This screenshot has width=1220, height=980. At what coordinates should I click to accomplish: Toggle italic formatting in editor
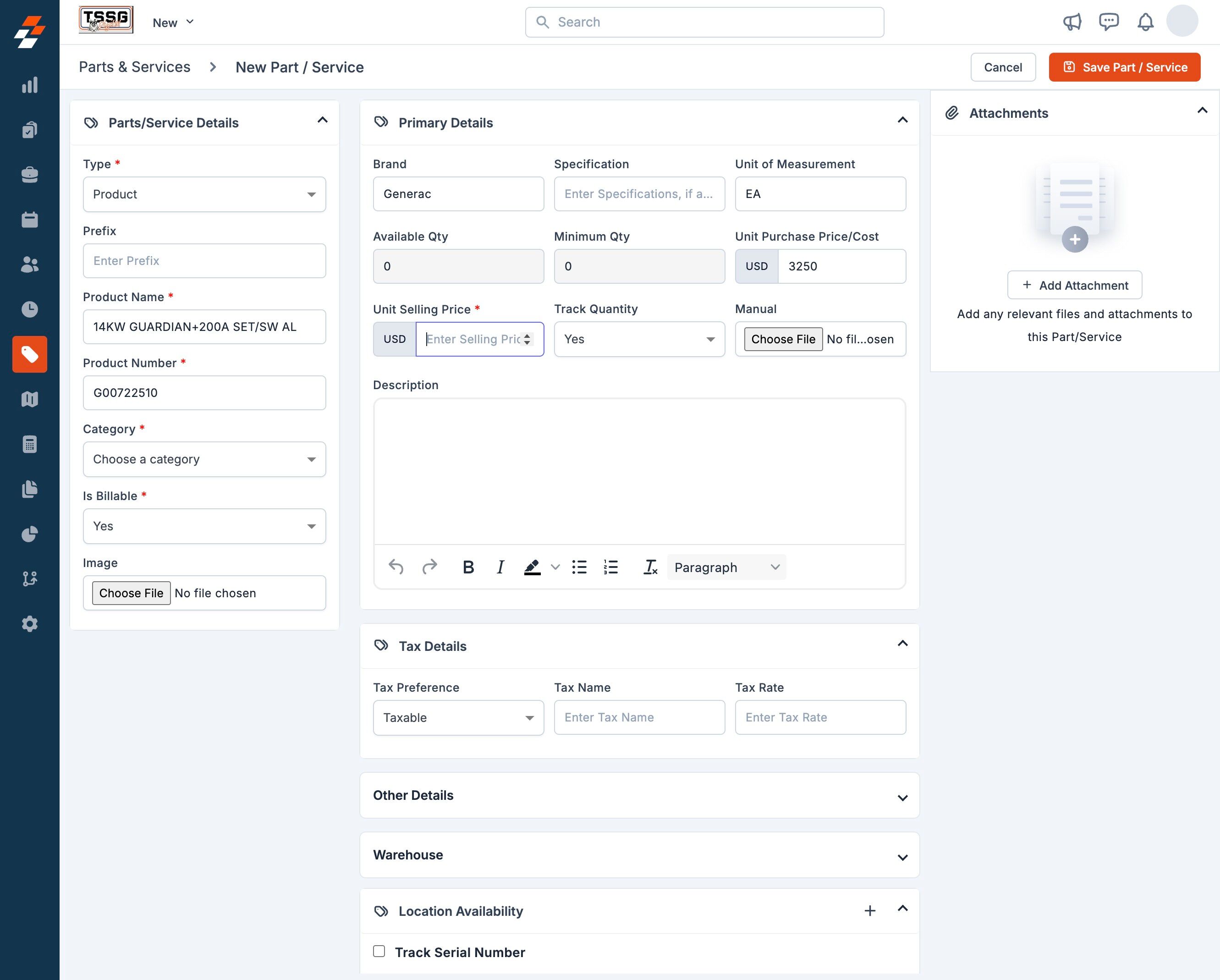500,567
